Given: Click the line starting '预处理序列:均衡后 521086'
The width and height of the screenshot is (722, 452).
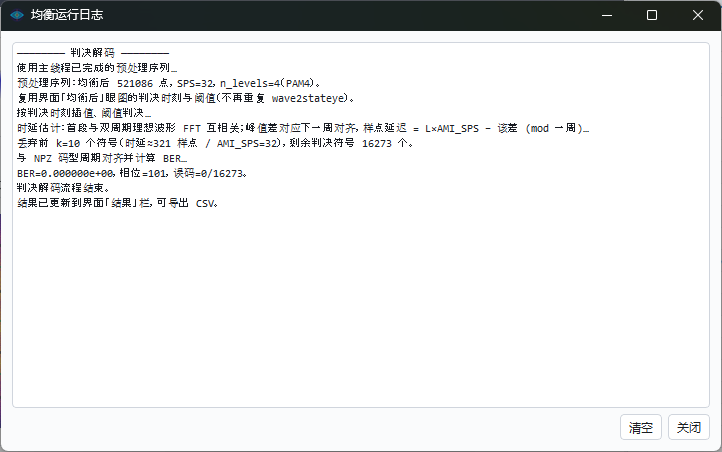Looking at the screenshot, I should pyautogui.click(x=169, y=83).
